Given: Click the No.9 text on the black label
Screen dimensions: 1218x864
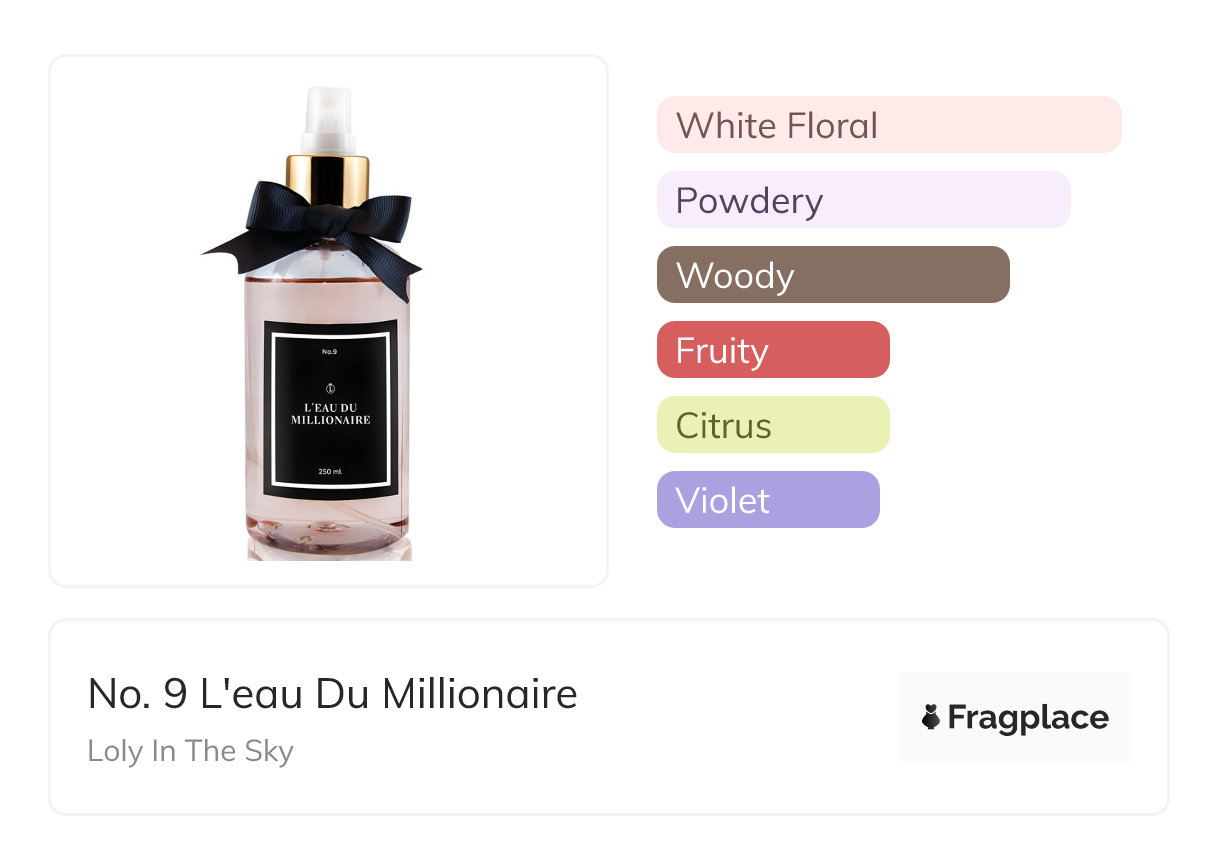Looking at the screenshot, I should point(331,351).
